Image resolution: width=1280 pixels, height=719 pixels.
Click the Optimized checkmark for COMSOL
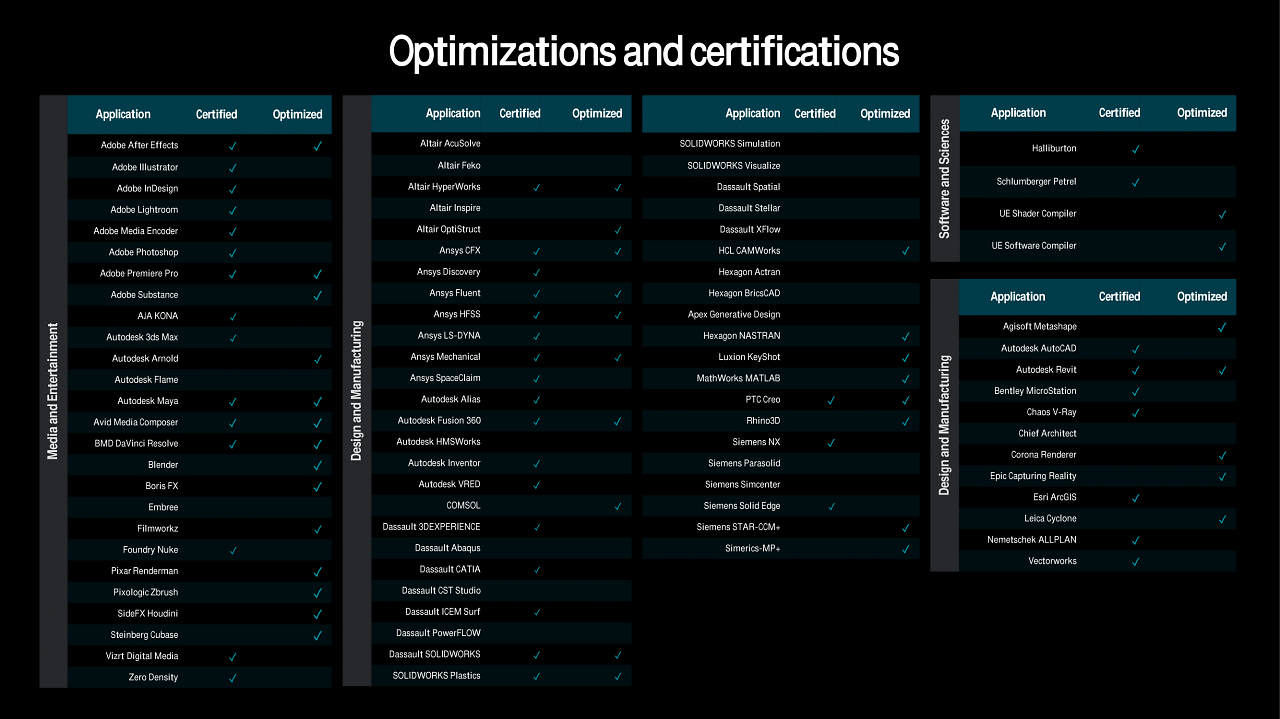(x=618, y=506)
